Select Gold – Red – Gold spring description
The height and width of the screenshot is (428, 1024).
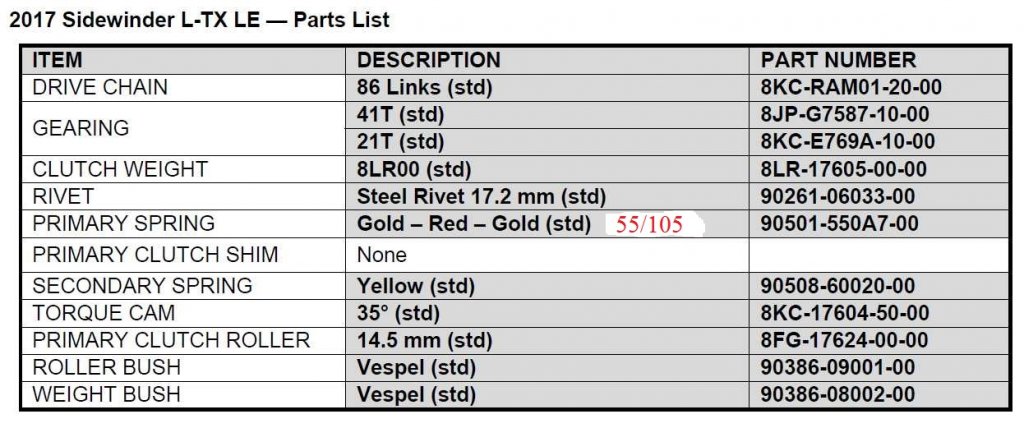click(473, 224)
